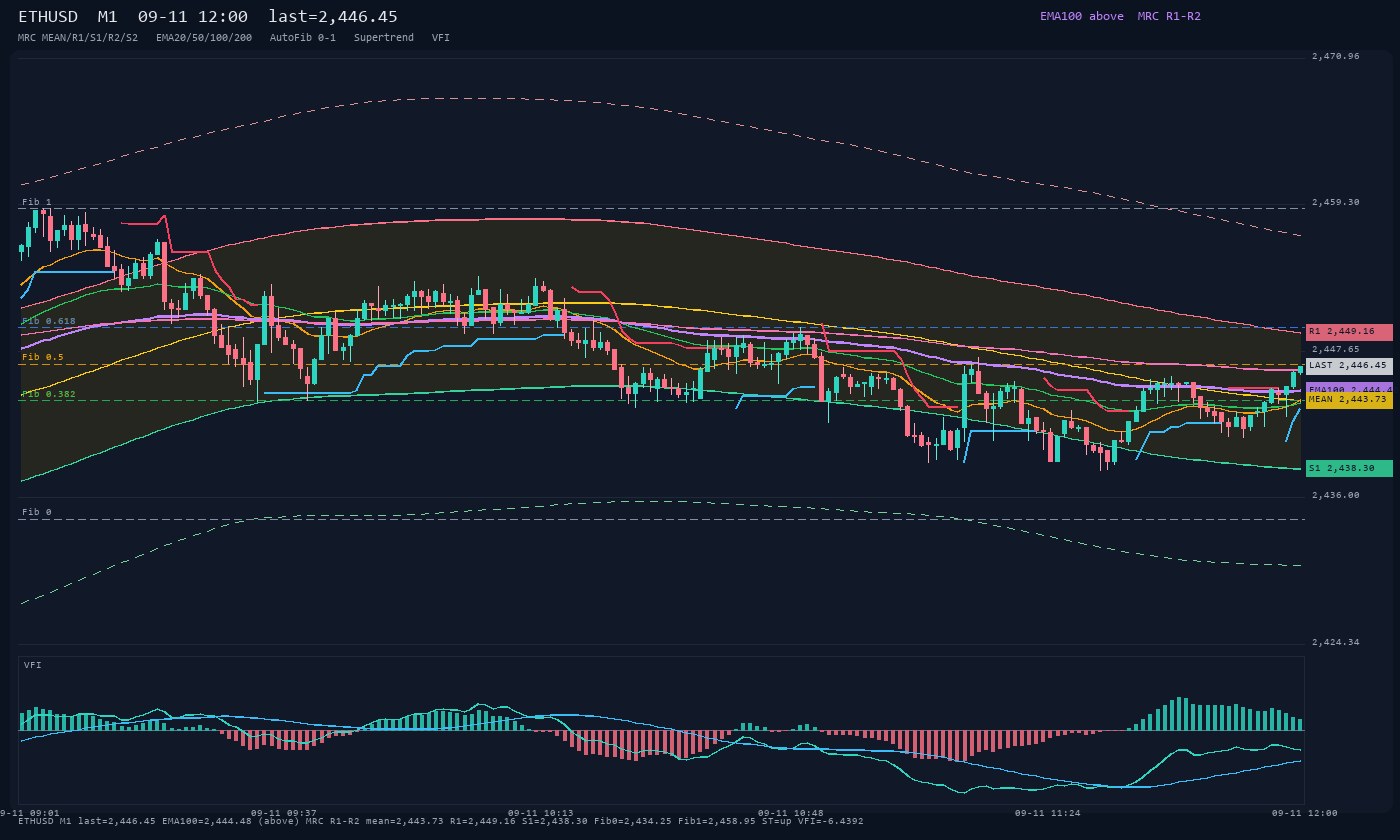1400x840 pixels.
Task: Click the 2,424.34 price axis label
Action: (x=1336, y=642)
